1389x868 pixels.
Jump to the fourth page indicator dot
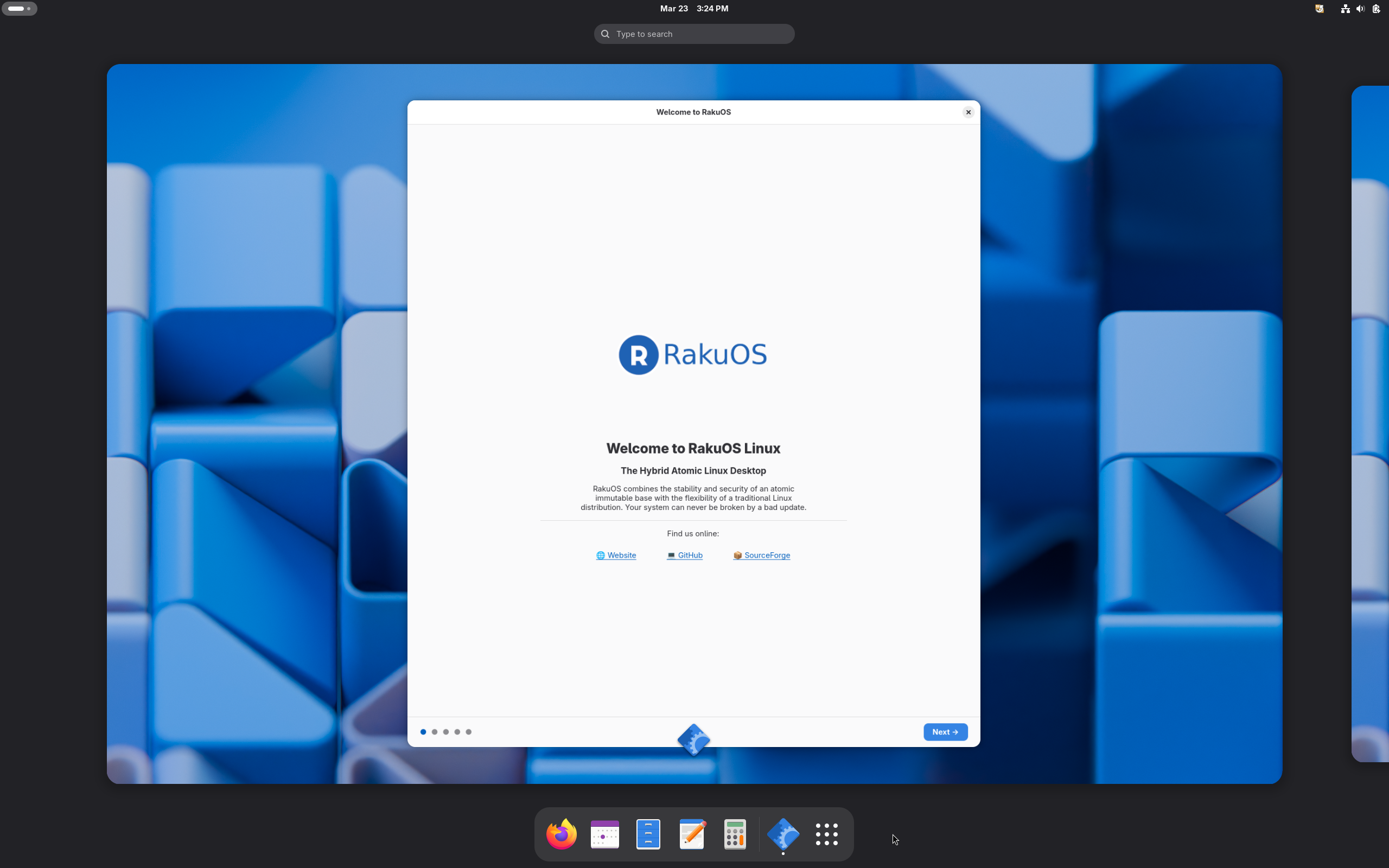[457, 731]
